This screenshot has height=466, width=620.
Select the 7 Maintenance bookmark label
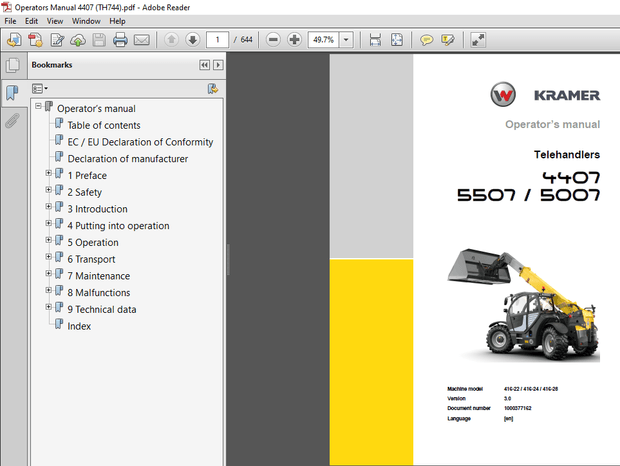pyautogui.click(x=98, y=276)
